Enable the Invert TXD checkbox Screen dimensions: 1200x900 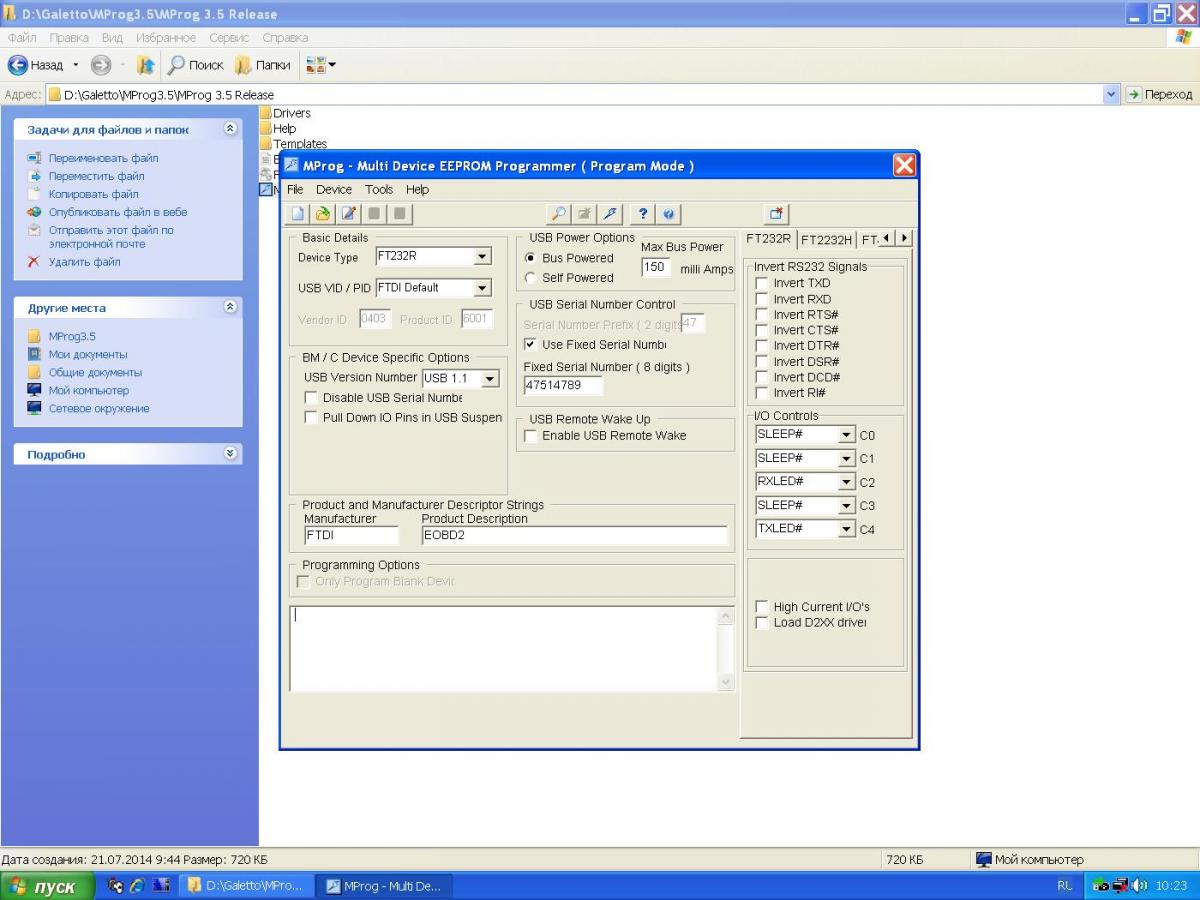762,283
